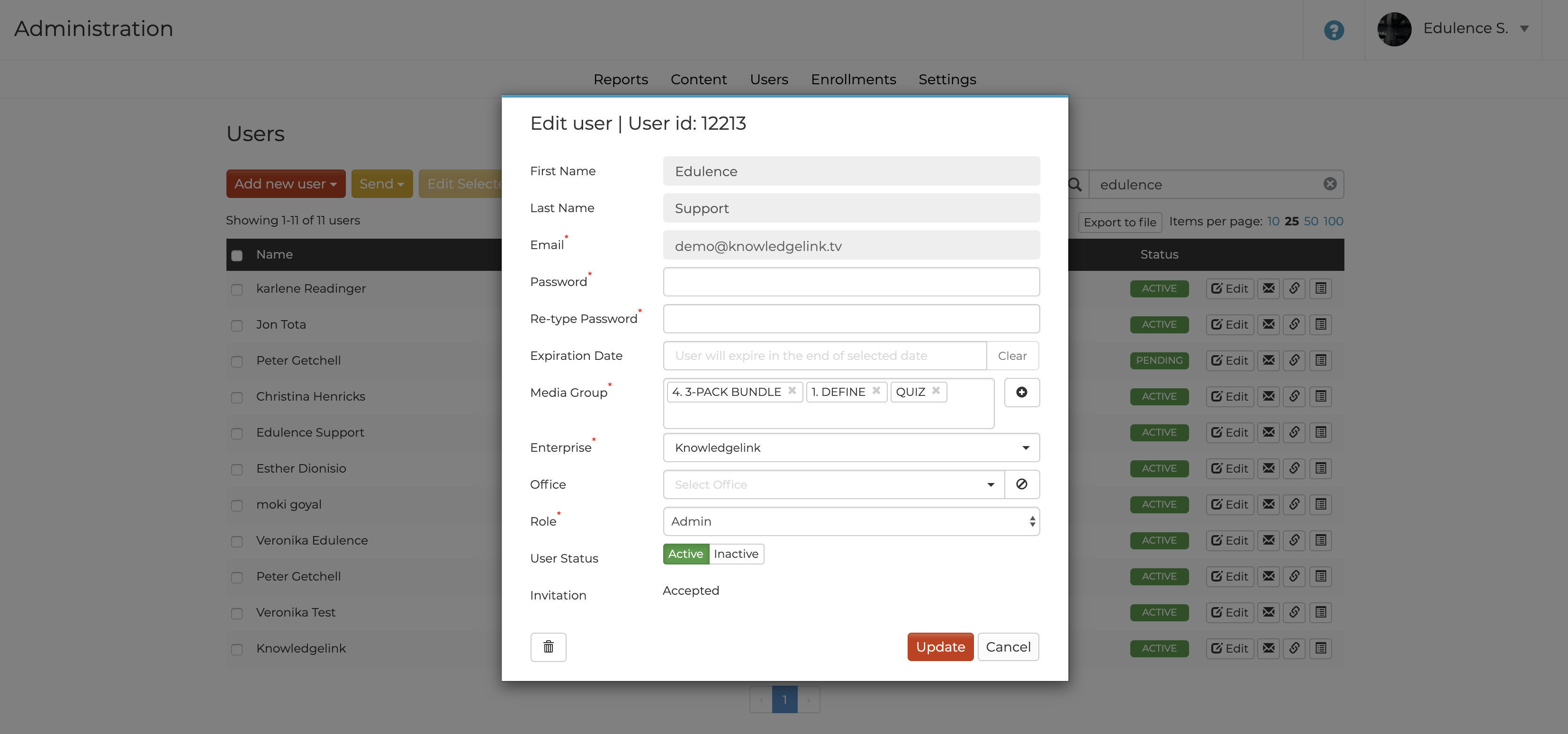The width and height of the screenshot is (1568, 734).
Task: Tick the select-all checkbox in Name header
Action: pyautogui.click(x=237, y=256)
